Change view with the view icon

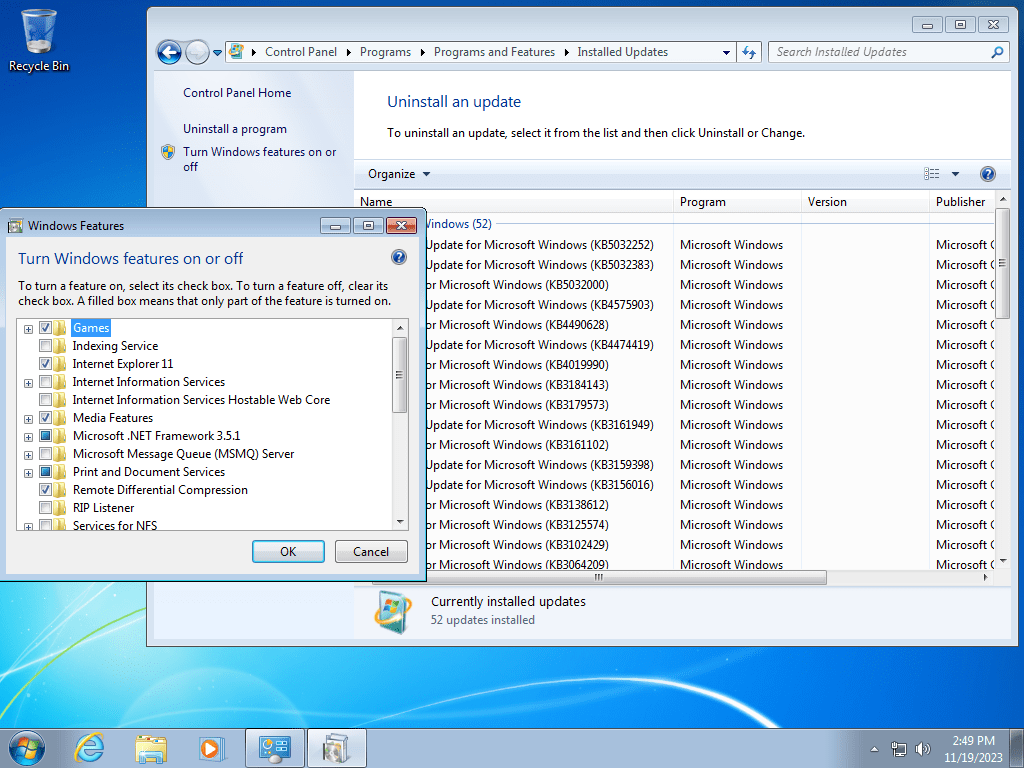point(932,174)
